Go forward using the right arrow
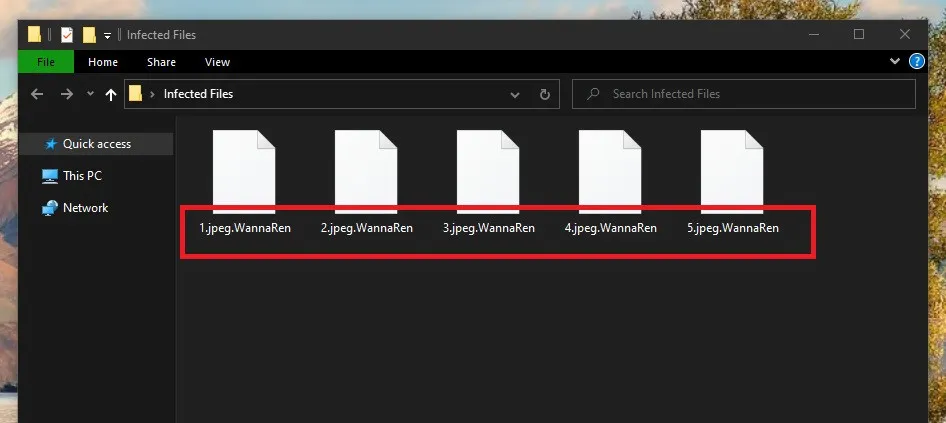 pyautogui.click(x=66, y=94)
